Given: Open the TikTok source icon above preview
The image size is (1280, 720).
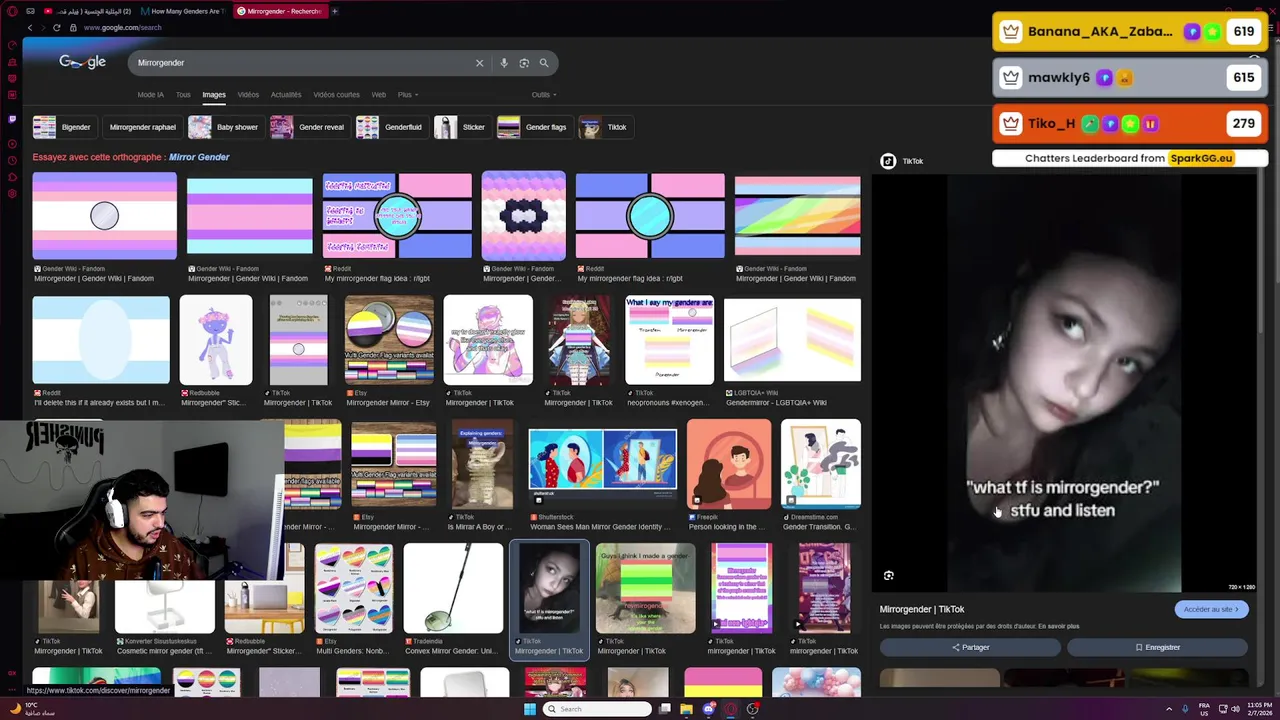Looking at the screenshot, I should [888, 161].
